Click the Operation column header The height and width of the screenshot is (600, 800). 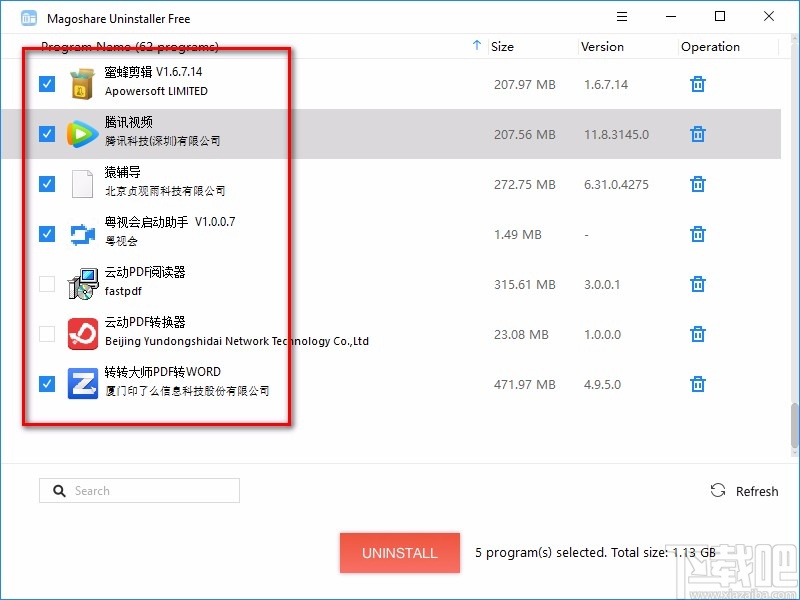click(x=710, y=46)
